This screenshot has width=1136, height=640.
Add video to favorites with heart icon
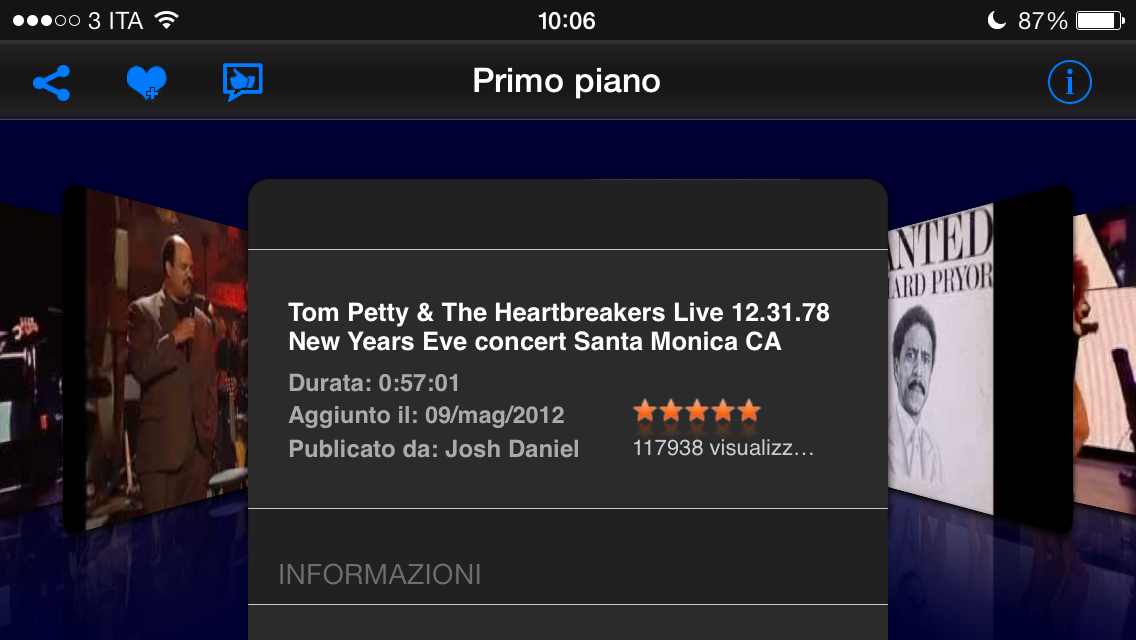[146, 82]
